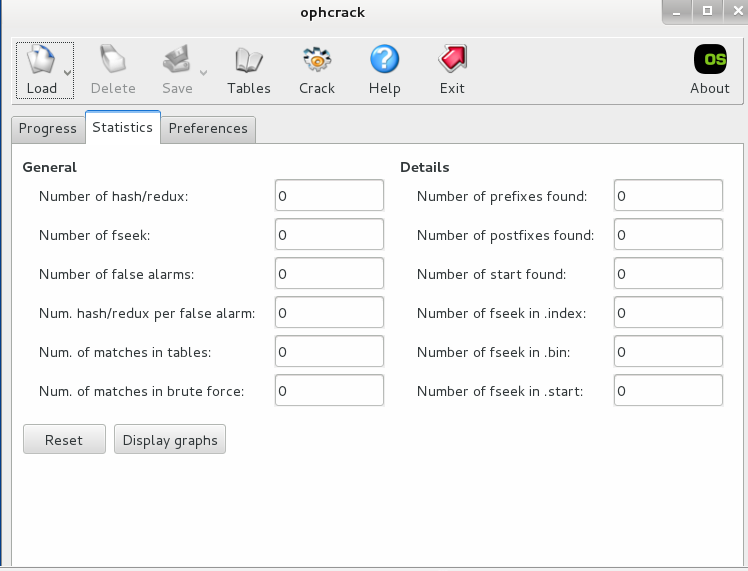The width and height of the screenshot is (748, 571).
Task: Focus the Number of false alarms field
Action: coord(329,274)
